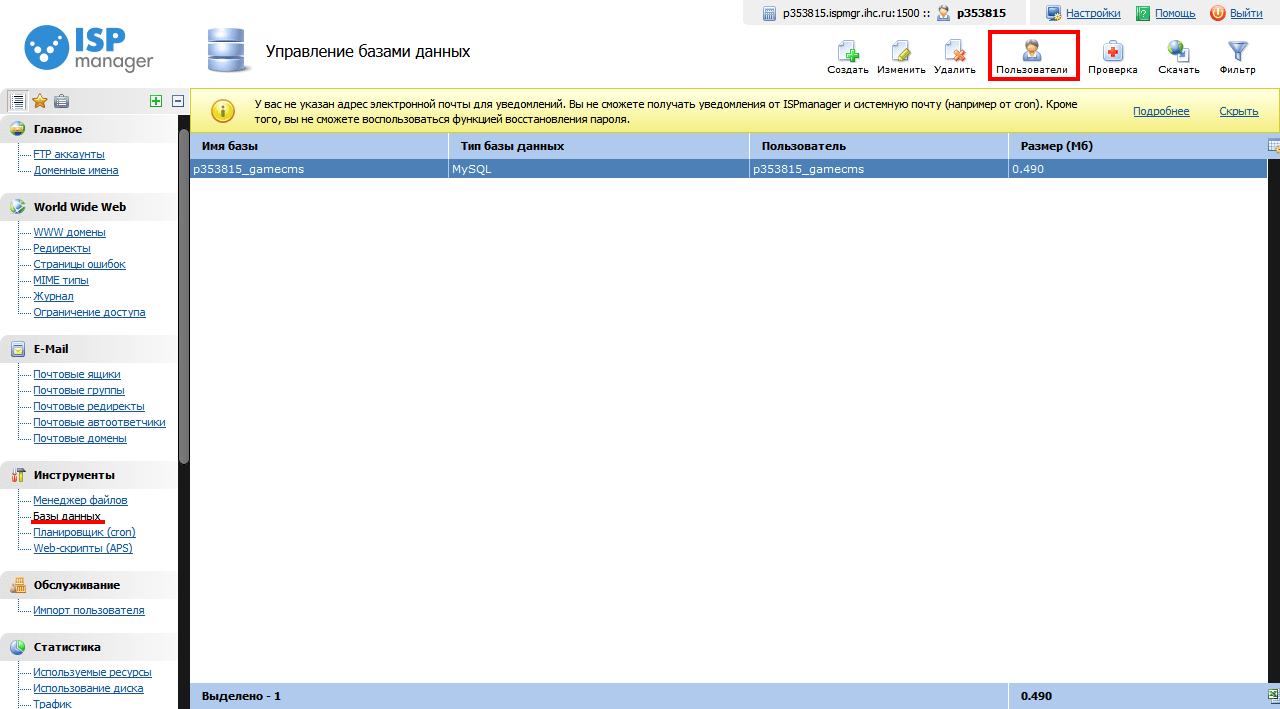Collapse all menu sections with blue minus

pos(178,101)
